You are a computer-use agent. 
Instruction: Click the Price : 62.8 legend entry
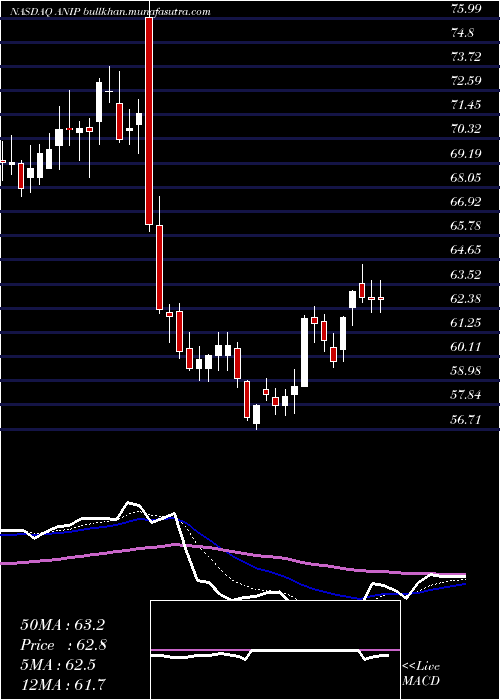(x=63, y=645)
